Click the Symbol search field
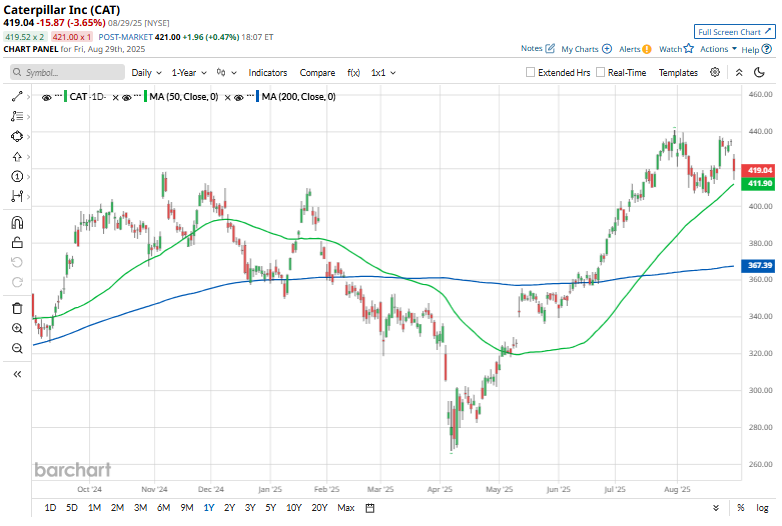Screen dimensions: 782x526 67,72
